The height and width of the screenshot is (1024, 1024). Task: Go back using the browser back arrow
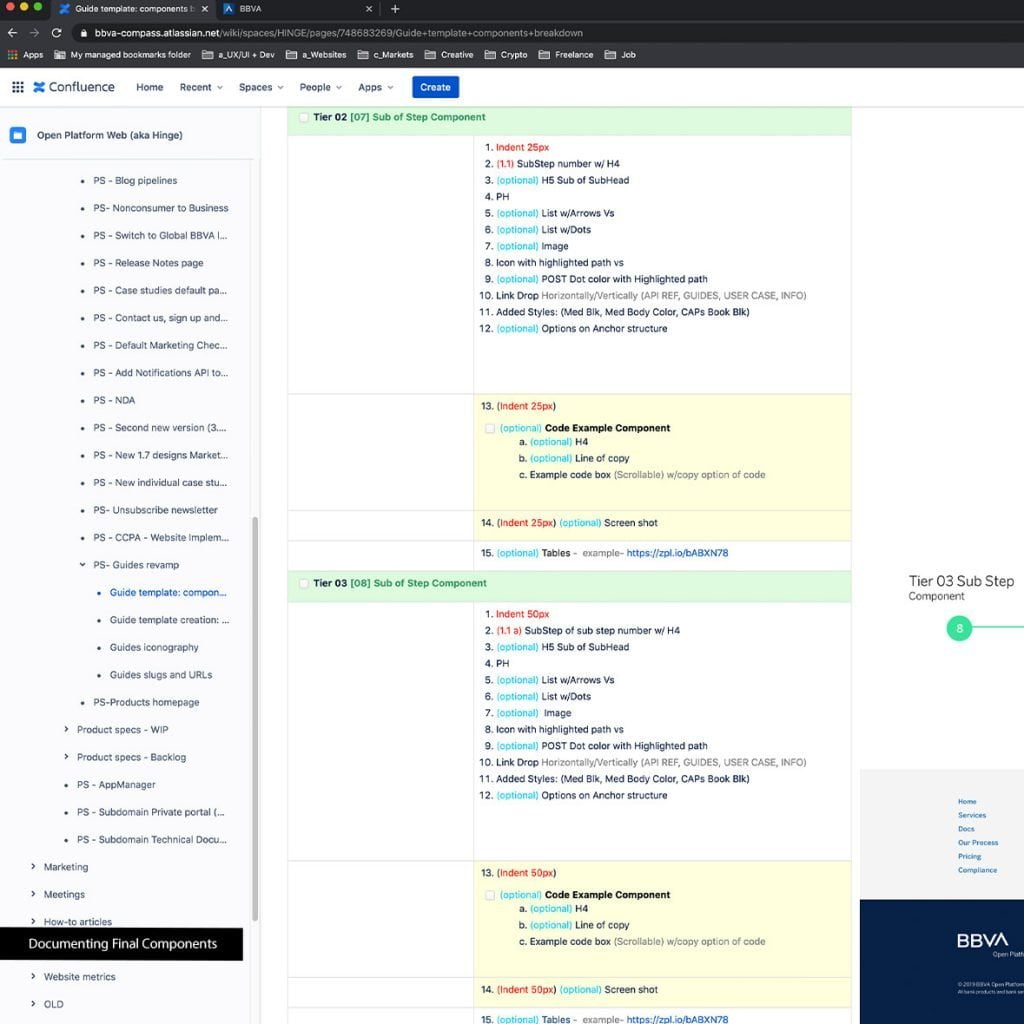(12, 32)
